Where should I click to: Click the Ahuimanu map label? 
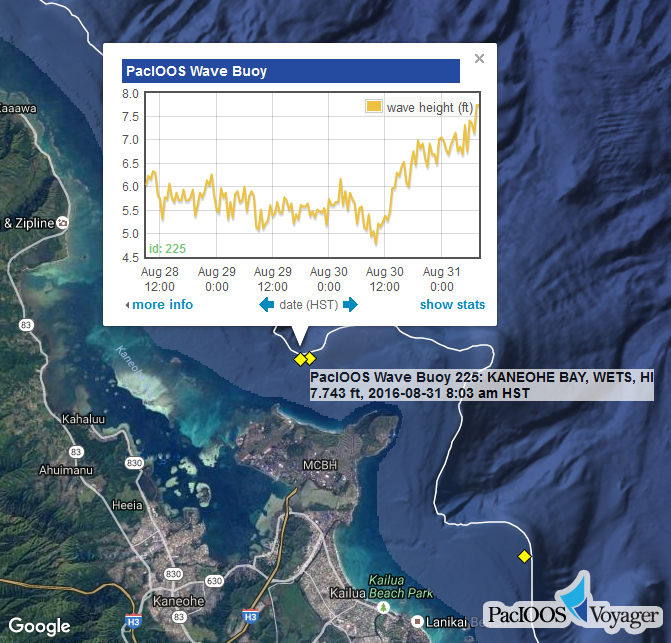[x=66, y=470]
